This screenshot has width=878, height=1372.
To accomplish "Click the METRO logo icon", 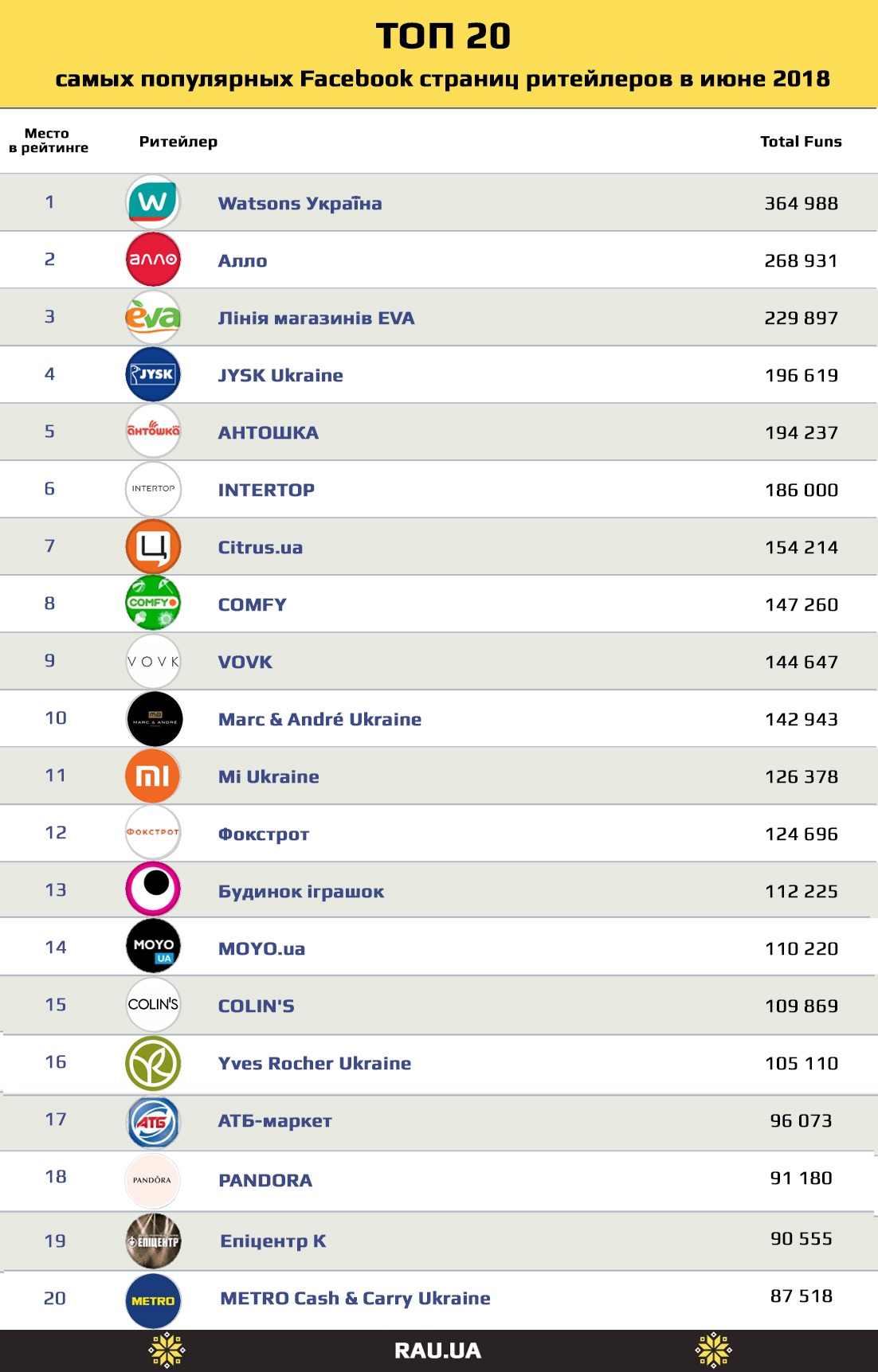I will [x=153, y=1301].
